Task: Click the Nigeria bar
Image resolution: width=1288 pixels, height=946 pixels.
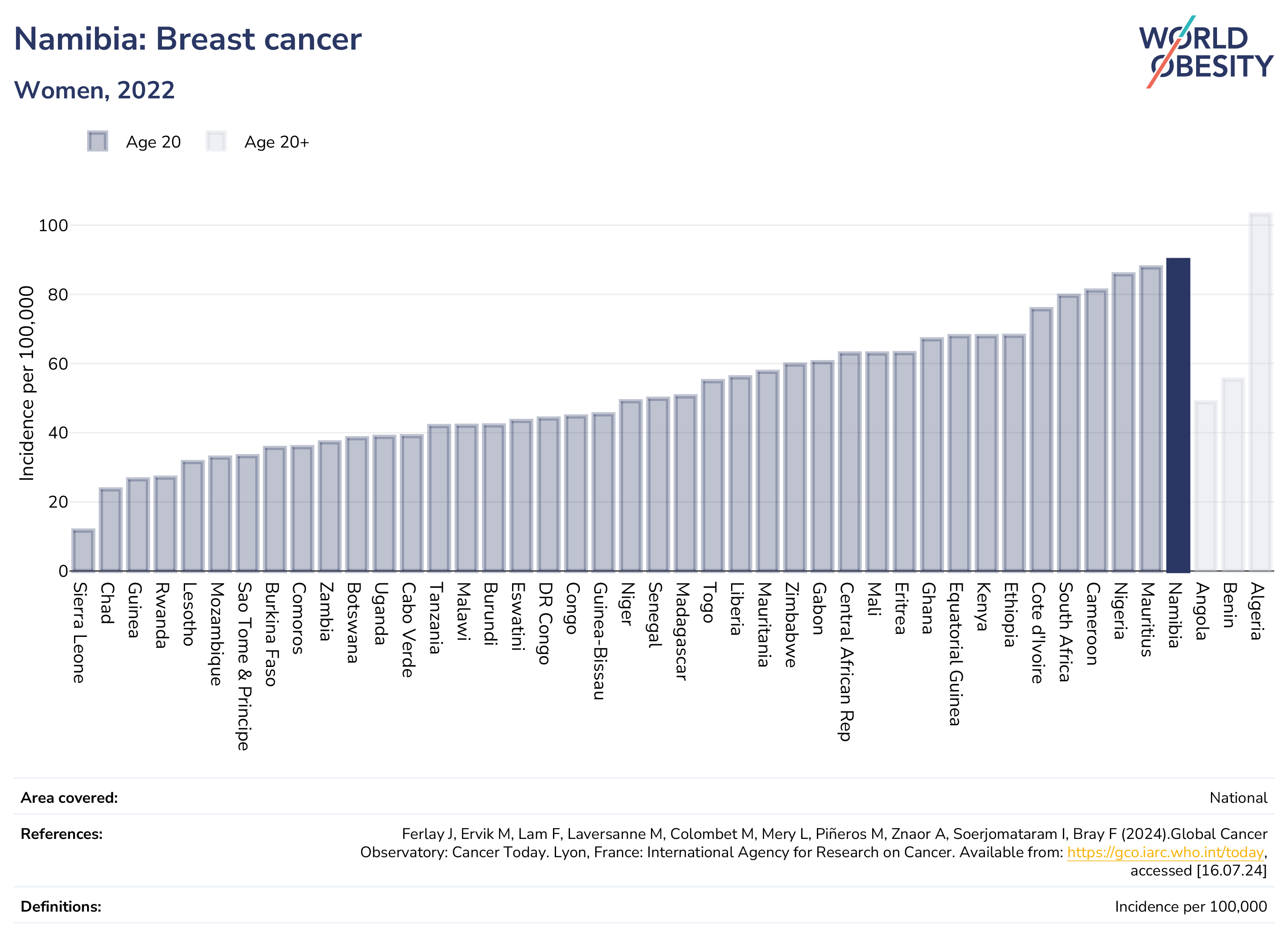Action: pyautogui.click(x=1123, y=422)
